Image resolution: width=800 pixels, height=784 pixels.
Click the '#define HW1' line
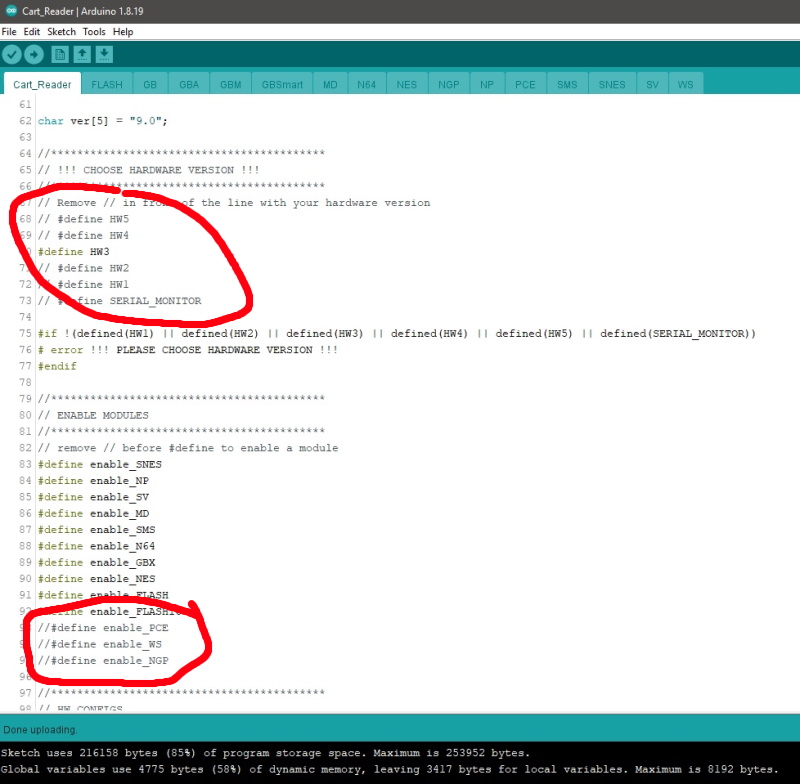[83, 284]
